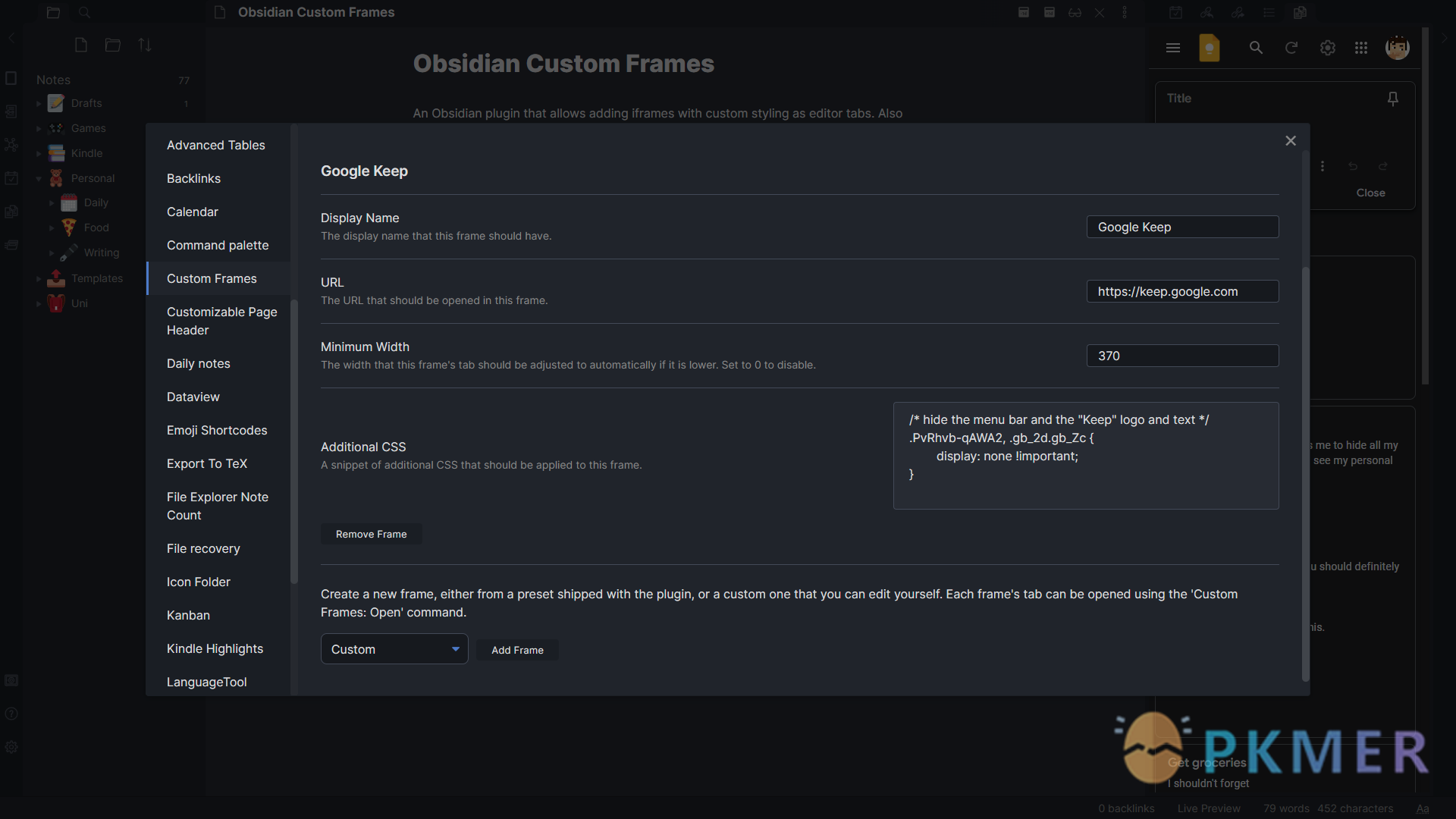Open the Google Keep search icon
Viewport: 1456px width, 819px height.
[x=1255, y=47]
